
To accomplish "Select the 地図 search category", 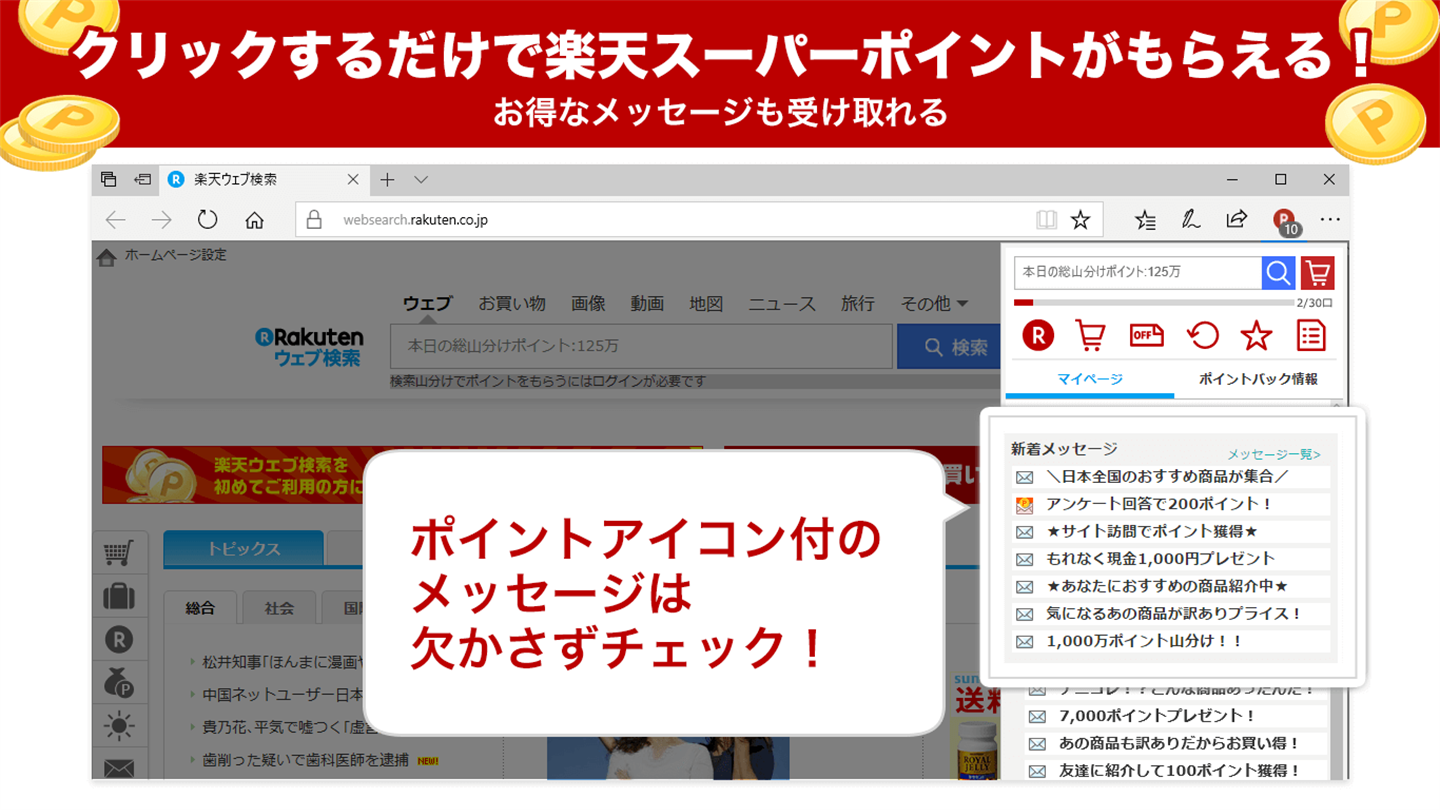I will 706,303.
